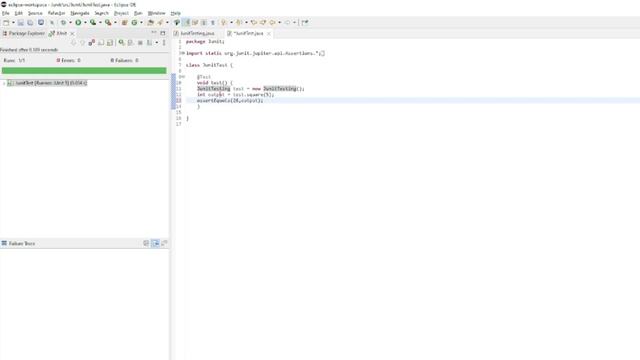Image resolution: width=640 pixels, height=360 pixels.
Task: Click Previous Annotation toolbar icon
Action: click(x=239, y=22)
